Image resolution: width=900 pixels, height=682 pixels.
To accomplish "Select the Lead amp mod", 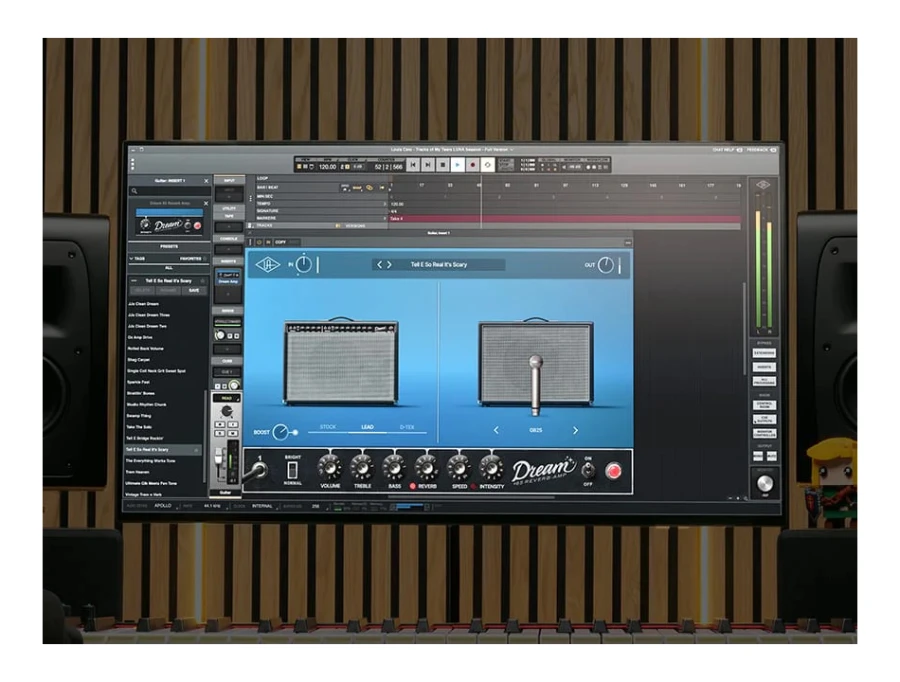I will (367, 427).
